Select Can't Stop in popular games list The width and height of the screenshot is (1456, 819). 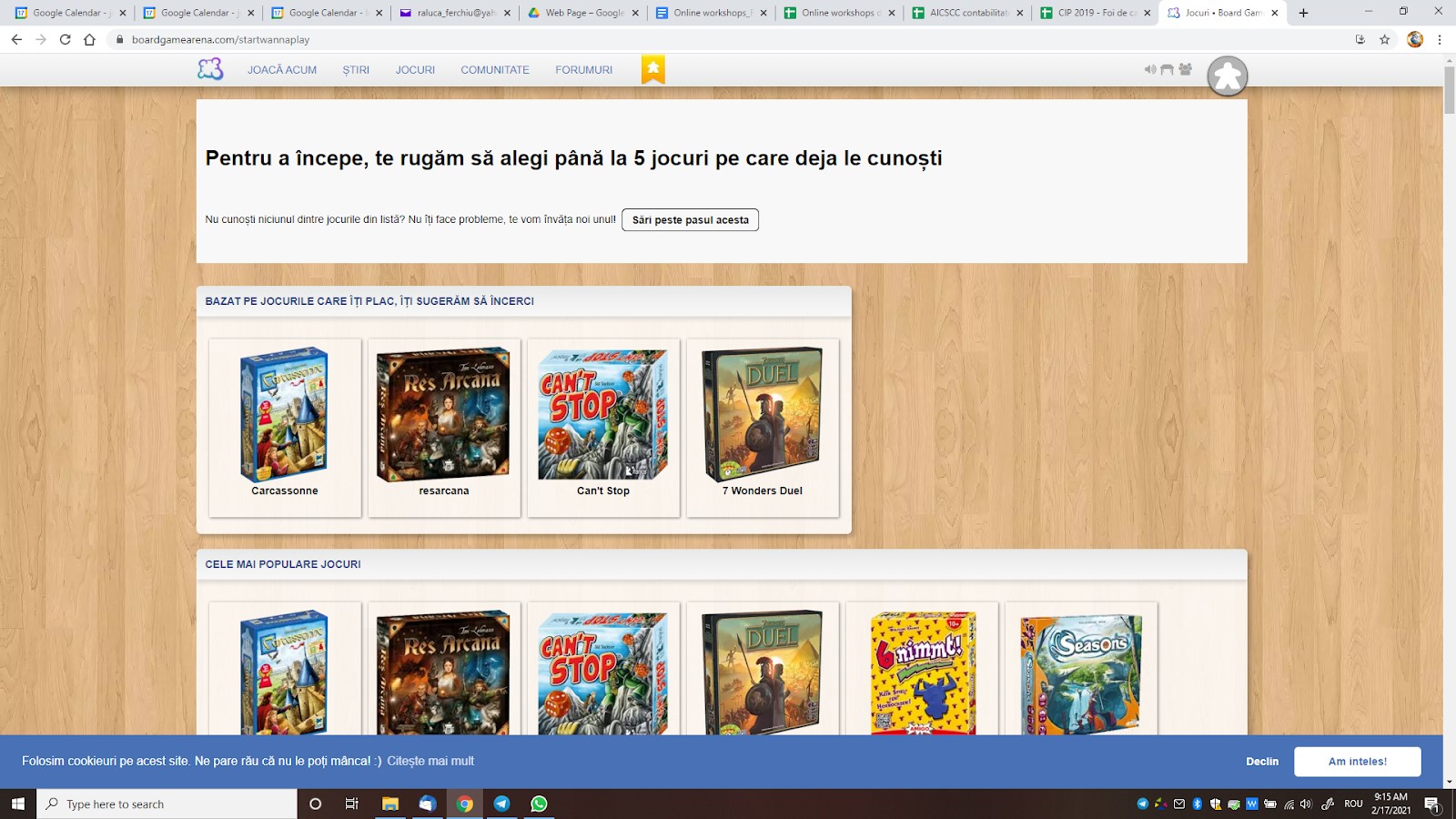pyautogui.click(x=603, y=669)
